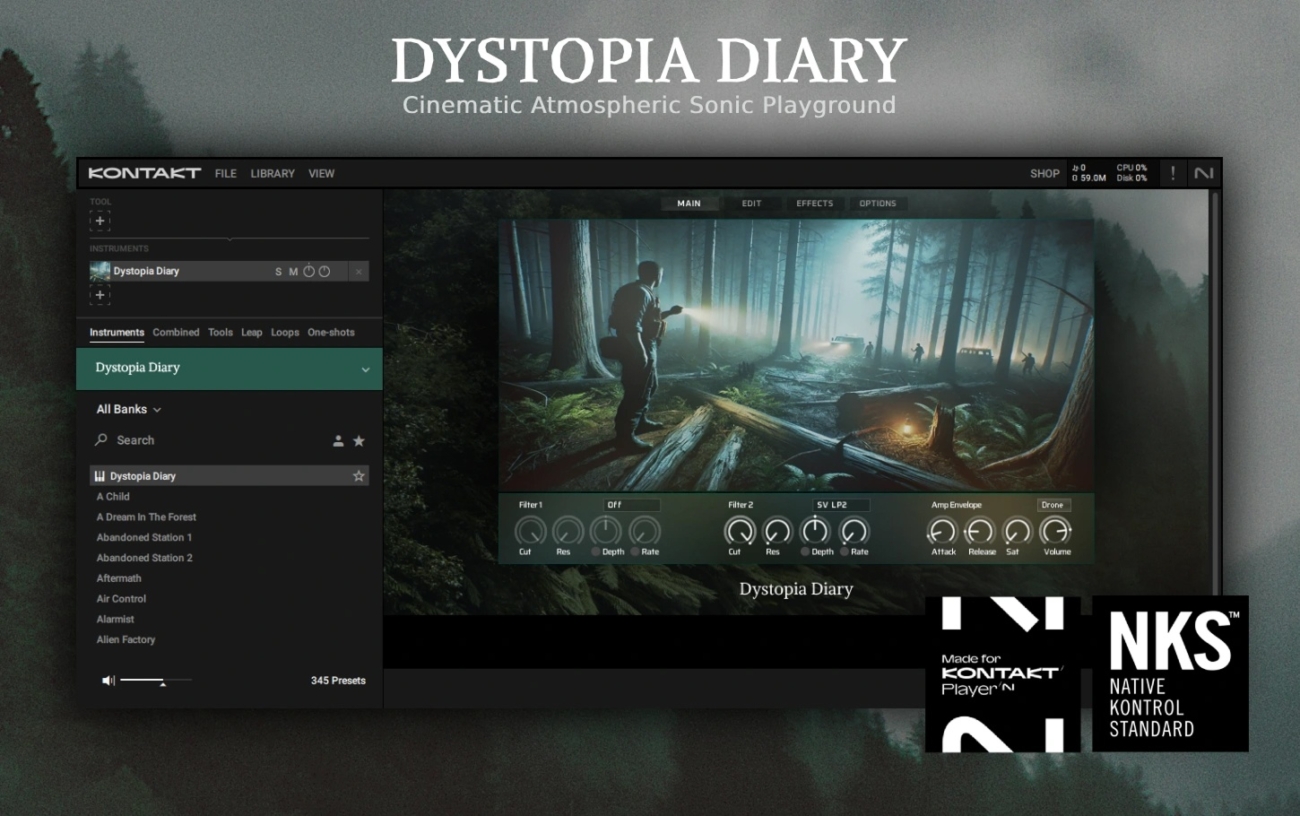This screenshot has height=816, width=1300.
Task: Open the Filter 2 type dropdown SV LP2
Action: click(840, 505)
